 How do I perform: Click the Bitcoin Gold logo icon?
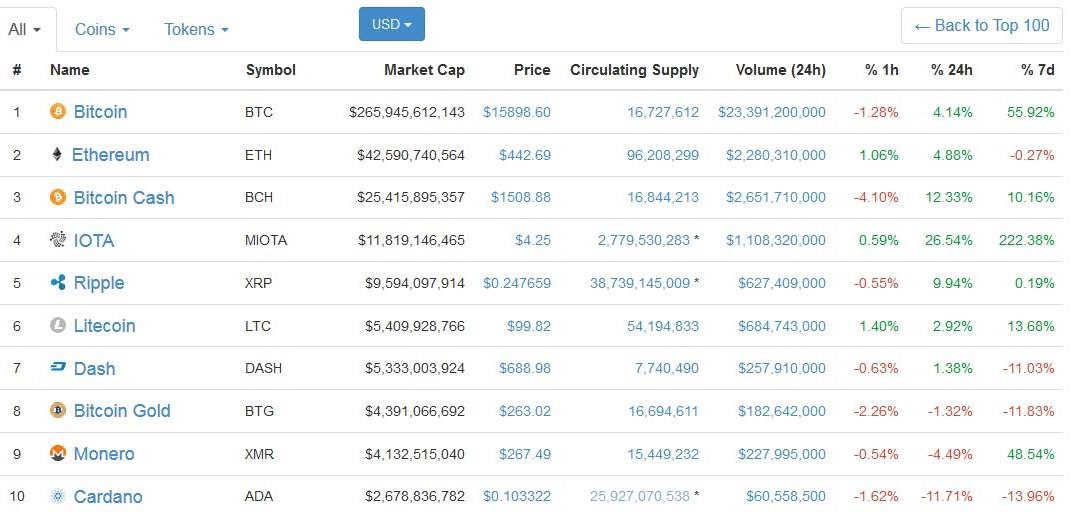tap(58, 410)
